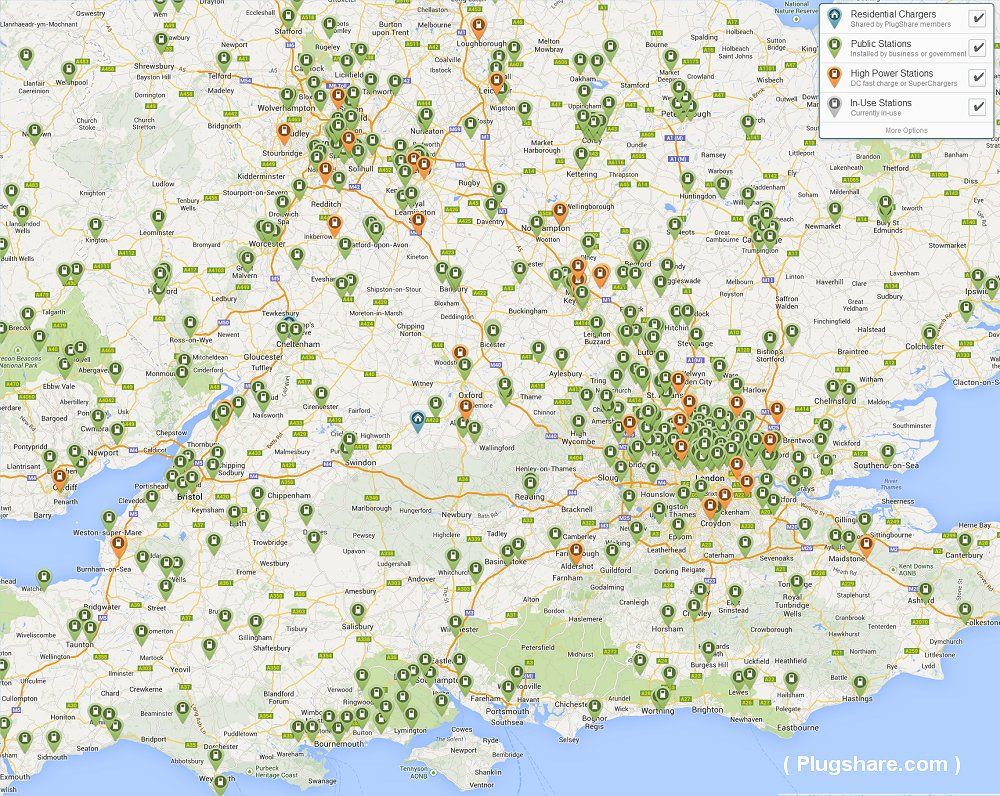This screenshot has height=796, width=1000.
Task: Open the green station marker at Stafford
Action: pyautogui.click(x=289, y=17)
